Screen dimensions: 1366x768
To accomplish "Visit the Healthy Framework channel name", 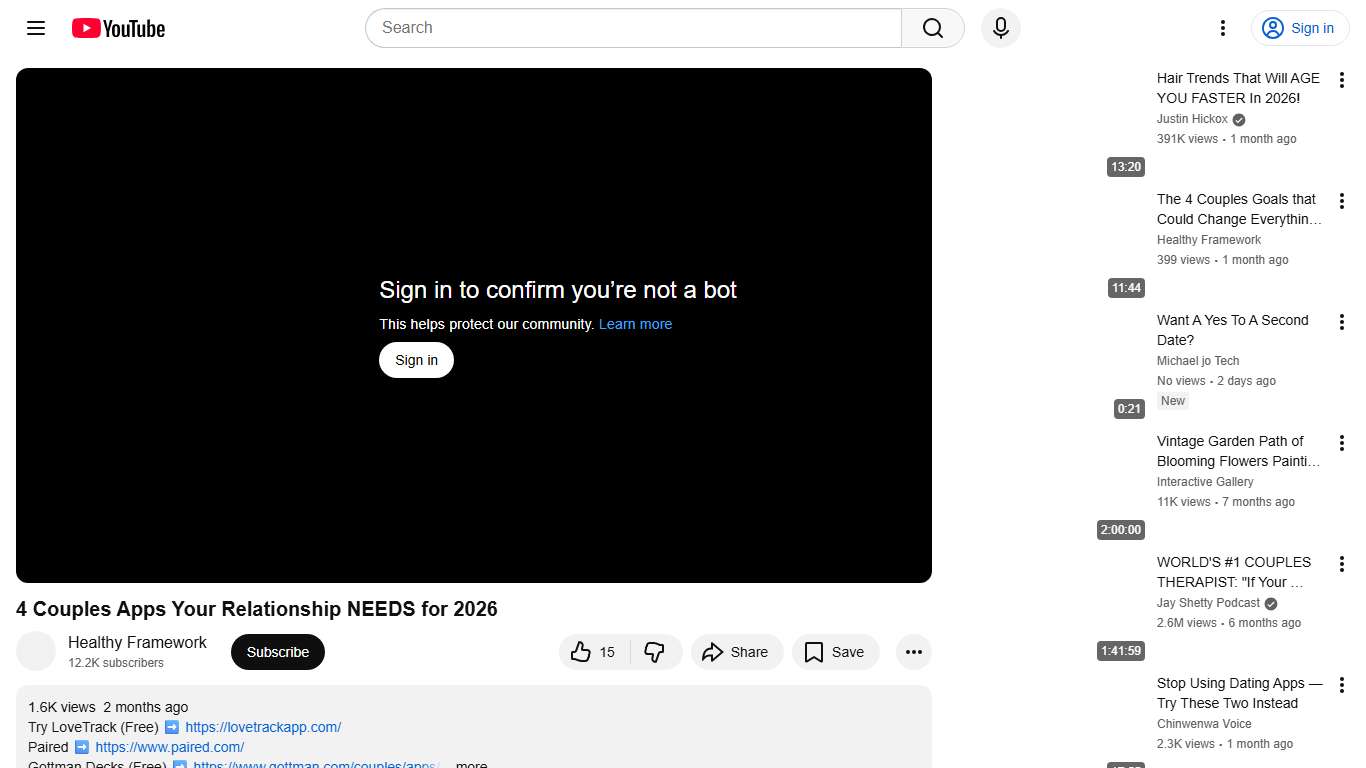I will (137, 642).
